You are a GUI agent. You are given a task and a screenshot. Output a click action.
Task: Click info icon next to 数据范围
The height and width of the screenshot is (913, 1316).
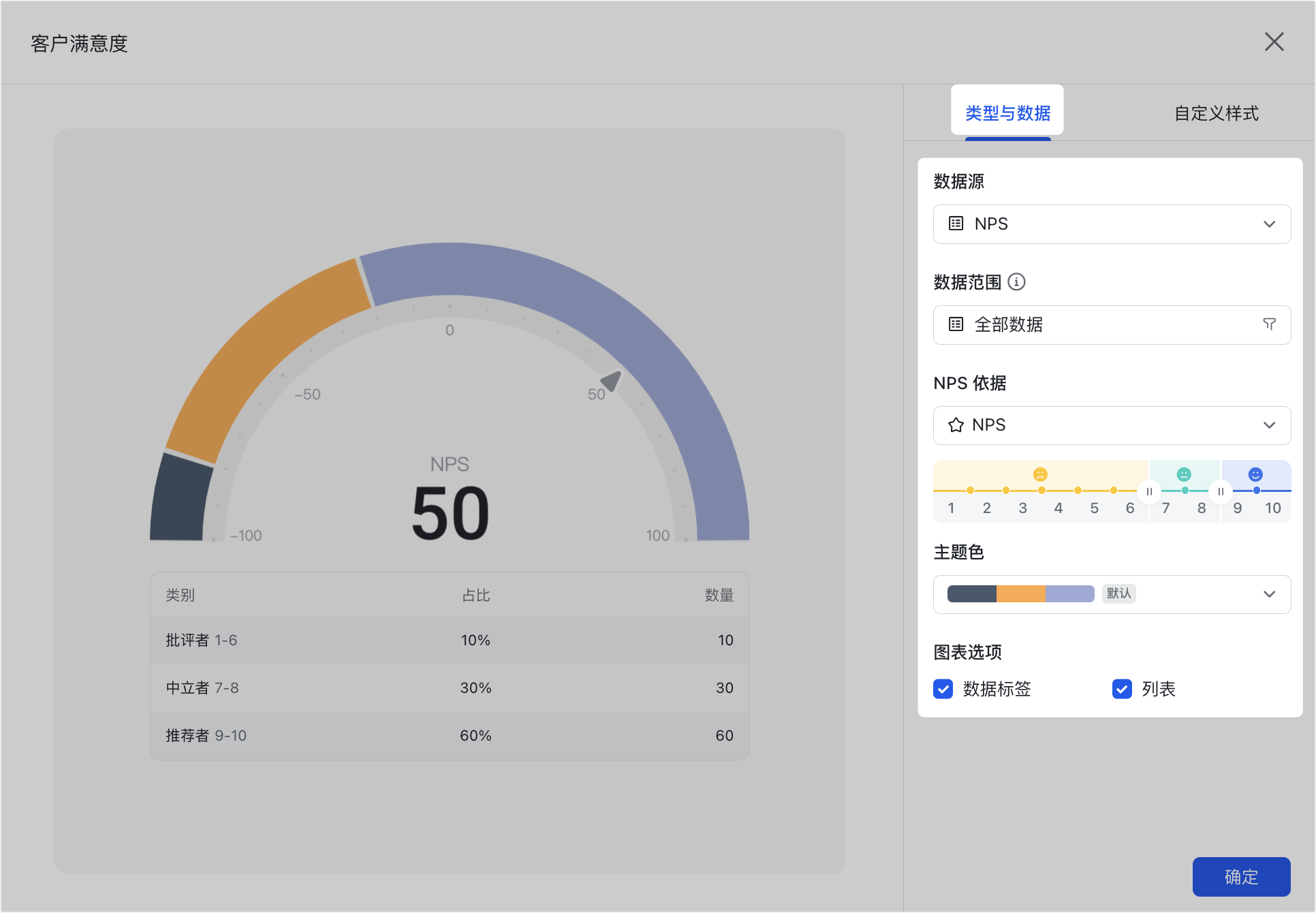[x=1016, y=281]
